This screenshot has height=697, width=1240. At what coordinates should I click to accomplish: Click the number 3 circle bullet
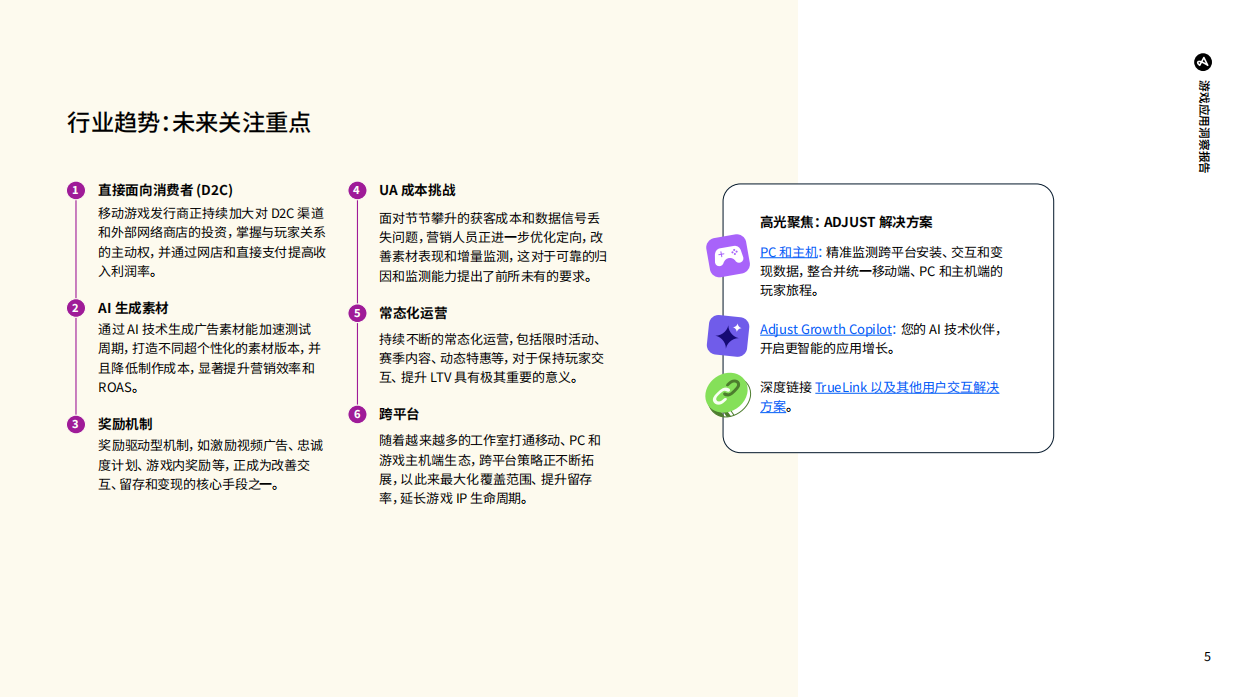click(75, 424)
